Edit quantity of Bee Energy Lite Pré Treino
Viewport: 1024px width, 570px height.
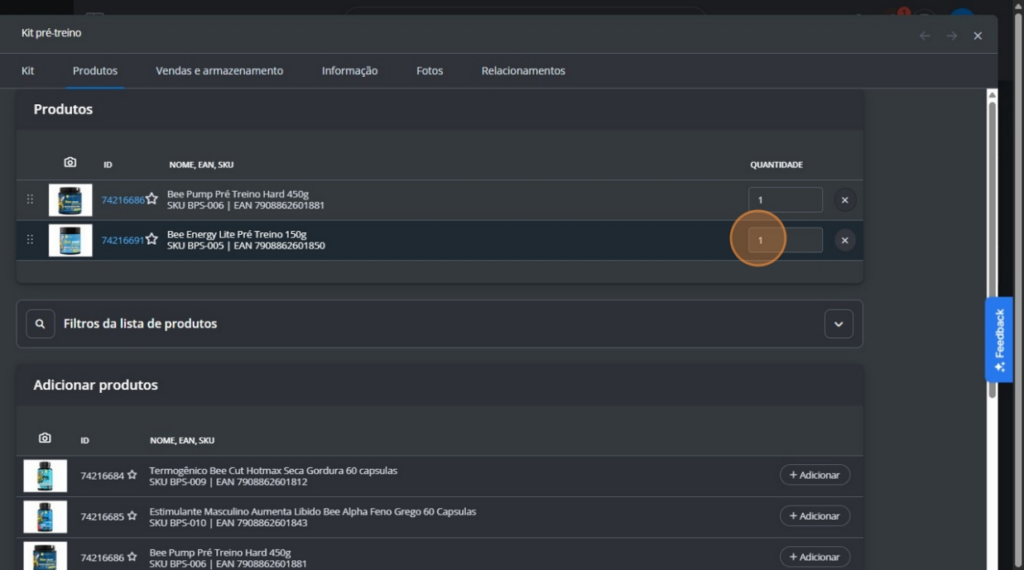tap(785, 240)
